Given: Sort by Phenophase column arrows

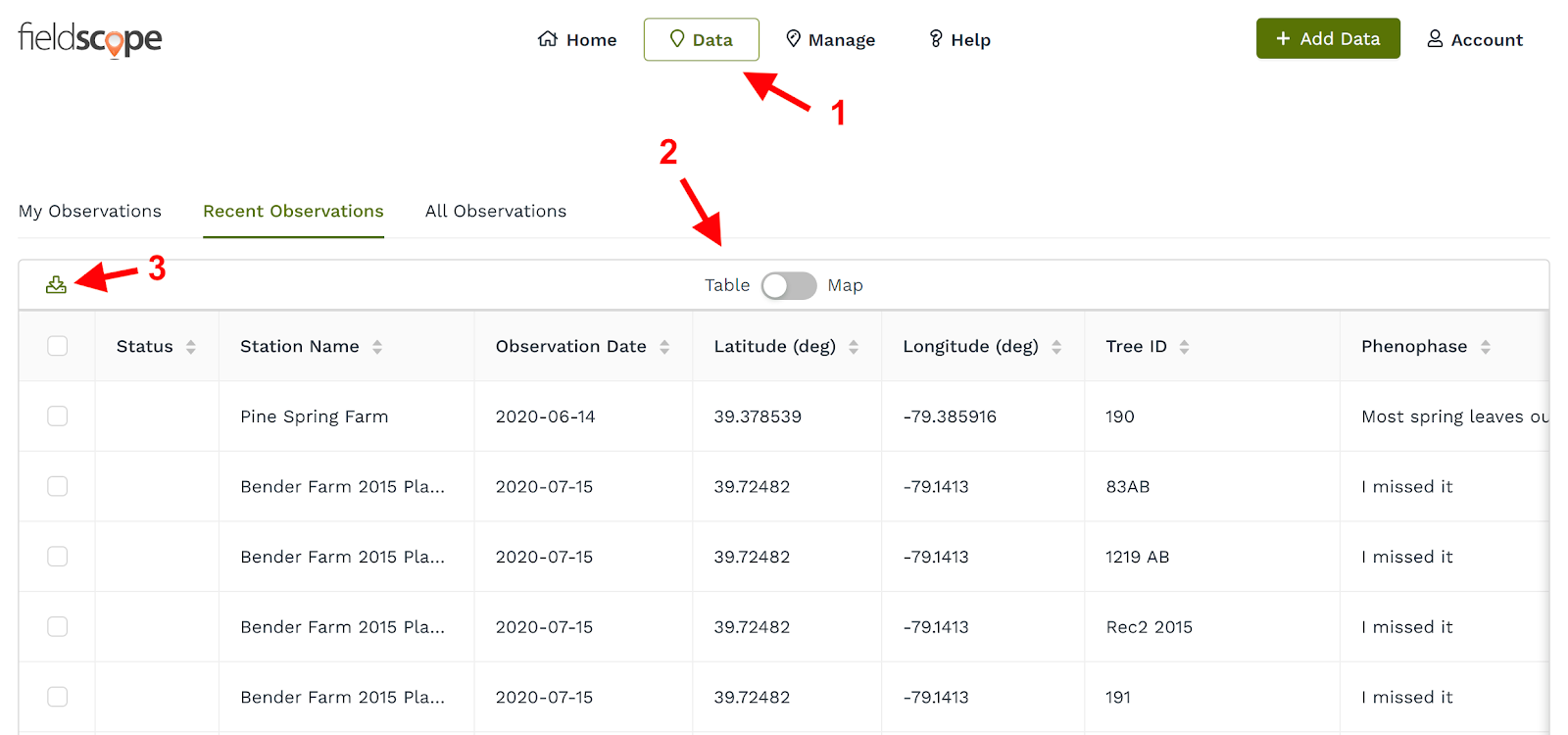Looking at the screenshot, I should pyautogui.click(x=1486, y=347).
